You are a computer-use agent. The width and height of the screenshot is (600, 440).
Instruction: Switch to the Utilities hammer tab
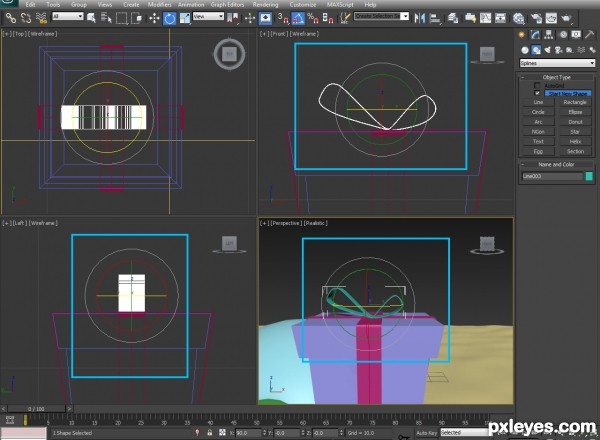[x=589, y=35]
